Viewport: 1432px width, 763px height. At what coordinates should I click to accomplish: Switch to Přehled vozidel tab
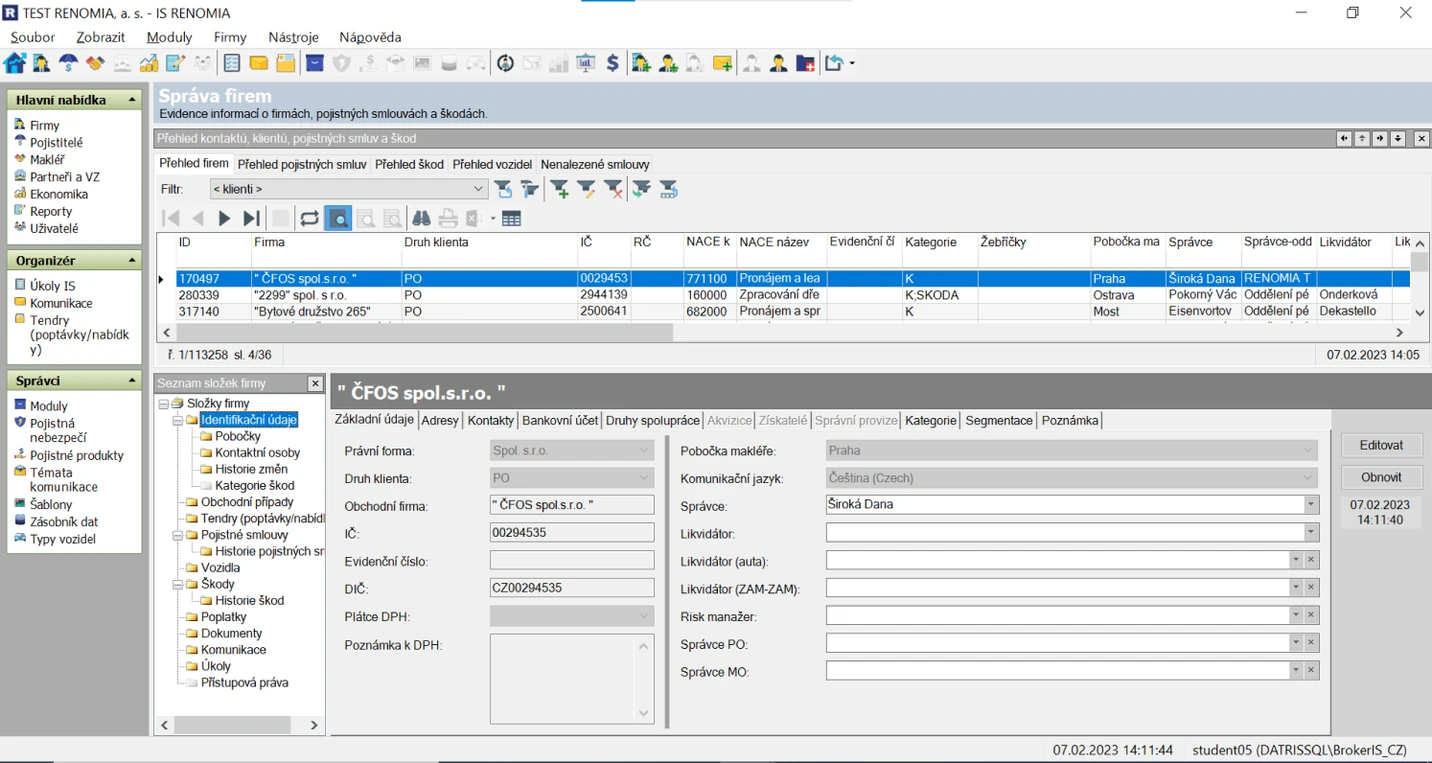click(492, 164)
